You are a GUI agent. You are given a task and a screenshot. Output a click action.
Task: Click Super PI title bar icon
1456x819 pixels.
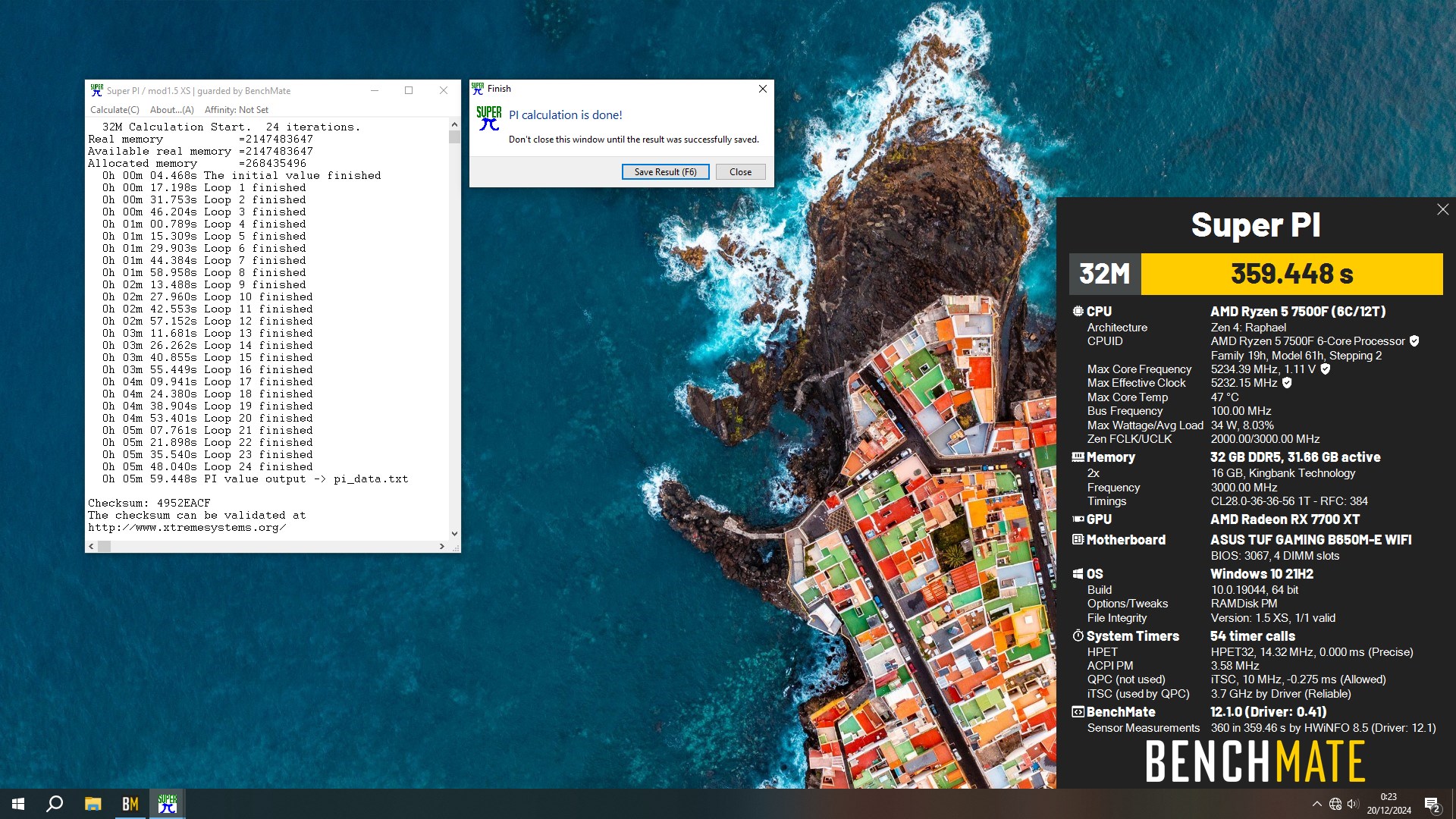(96, 90)
